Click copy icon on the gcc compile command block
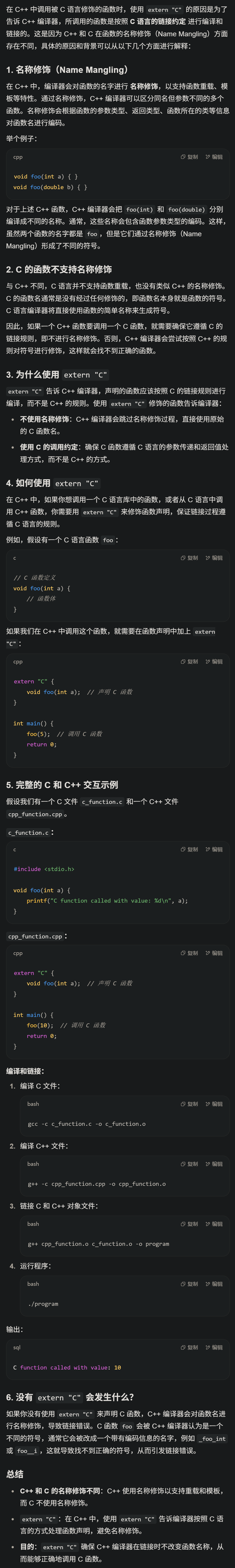235x1568 pixels. point(182,1104)
